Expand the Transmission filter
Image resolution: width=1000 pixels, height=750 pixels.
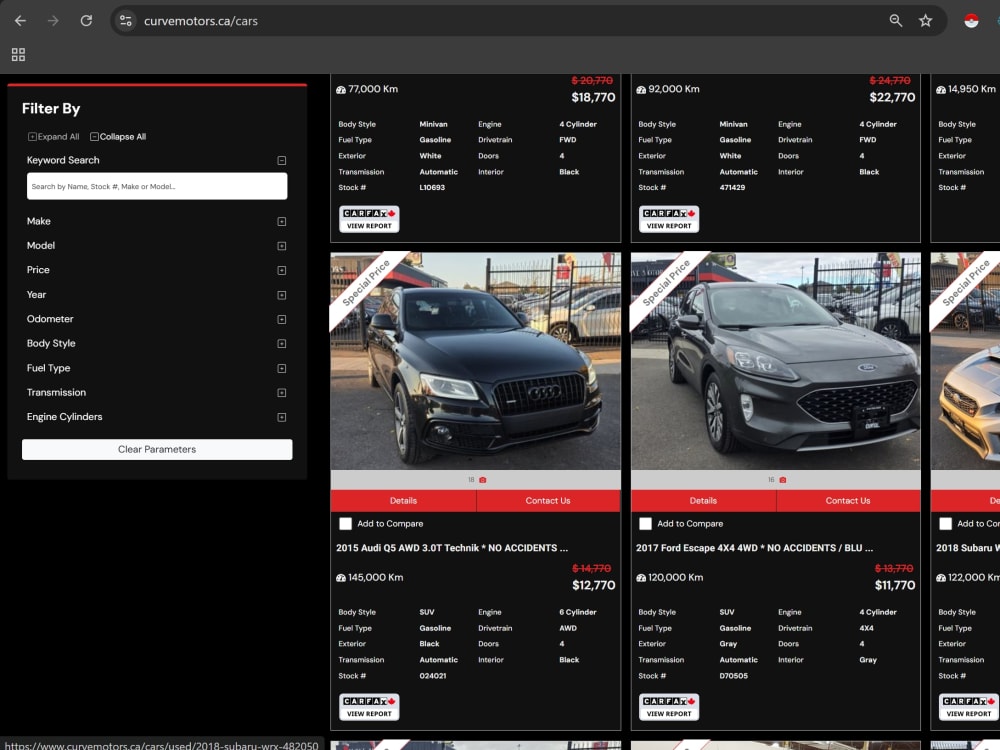281,392
